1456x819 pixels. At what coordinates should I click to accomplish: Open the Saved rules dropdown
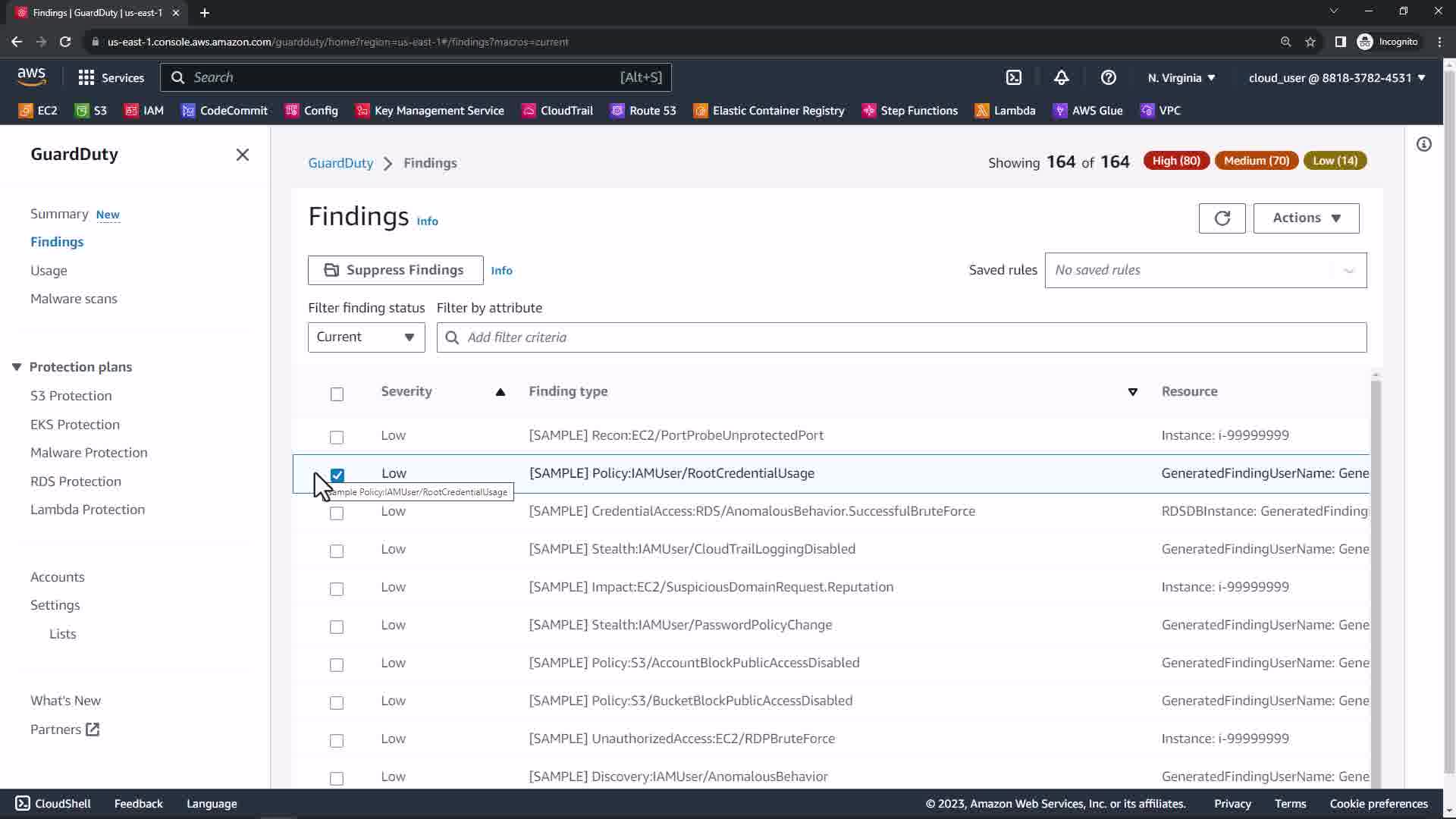point(1205,271)
